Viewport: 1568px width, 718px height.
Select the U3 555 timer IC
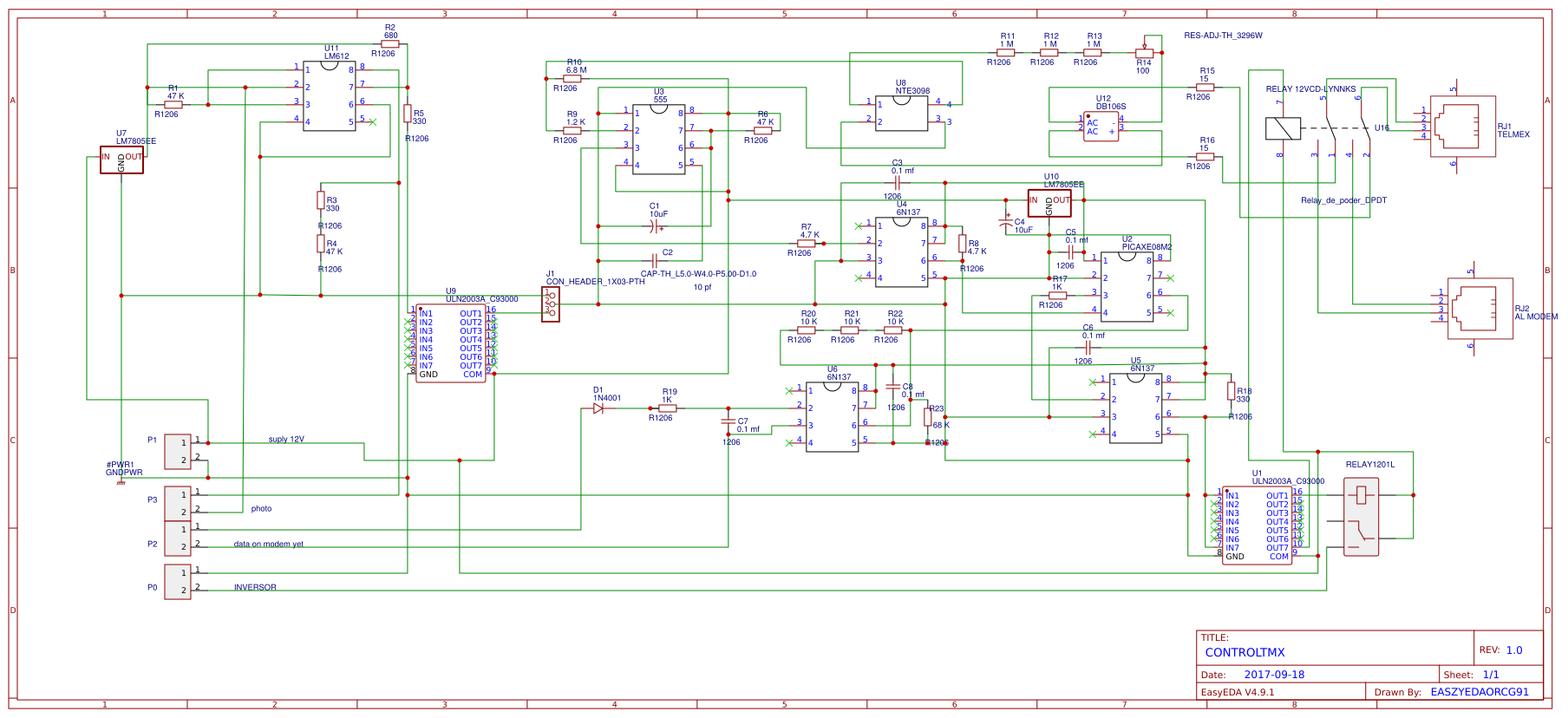click(659, 139)
